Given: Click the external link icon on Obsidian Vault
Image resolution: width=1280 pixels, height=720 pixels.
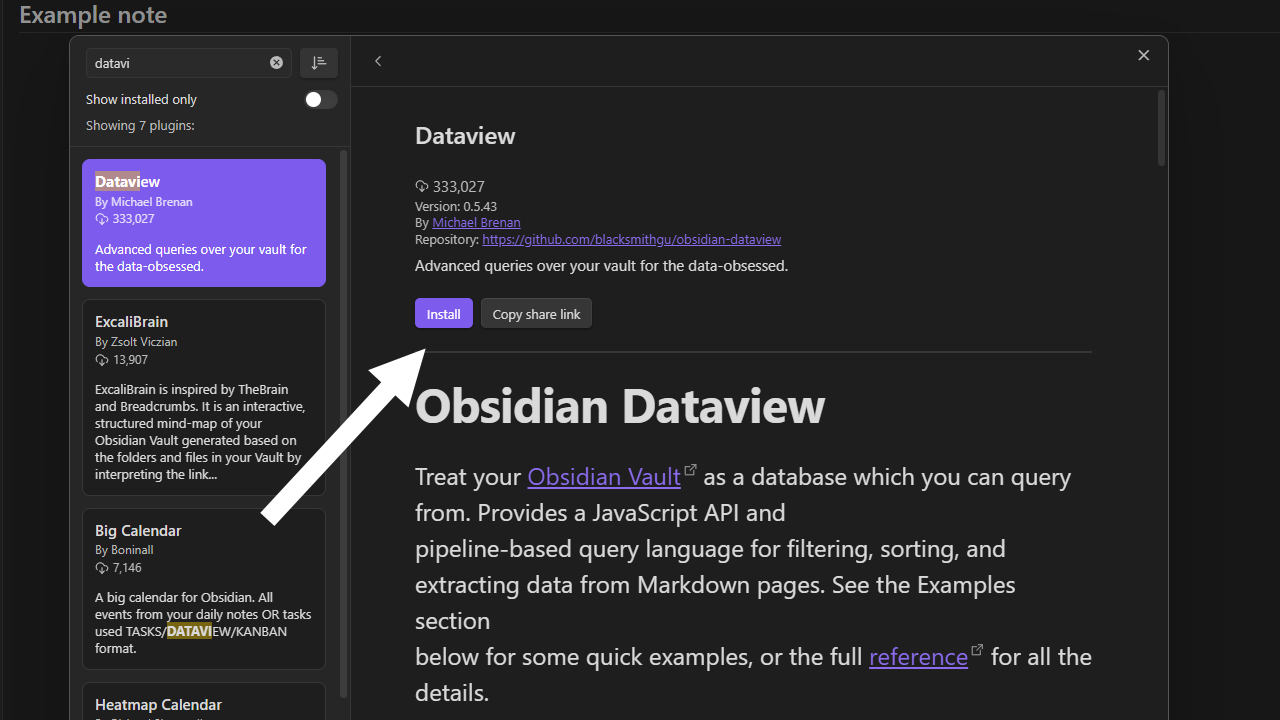Looking at the screenshot, I should click(690, 468).
